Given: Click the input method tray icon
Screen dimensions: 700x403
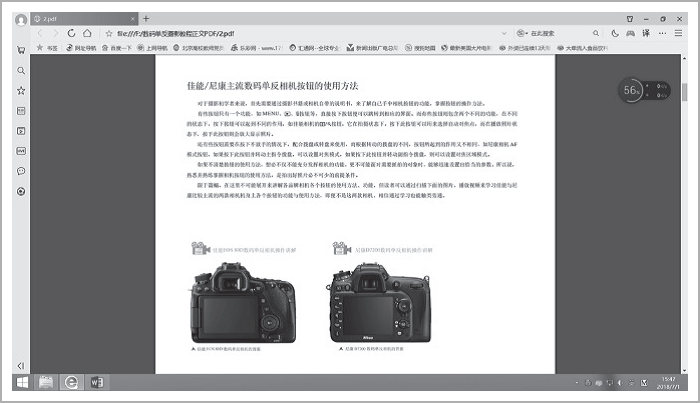Looking at the screenshot, I should (x=644, y=383).
